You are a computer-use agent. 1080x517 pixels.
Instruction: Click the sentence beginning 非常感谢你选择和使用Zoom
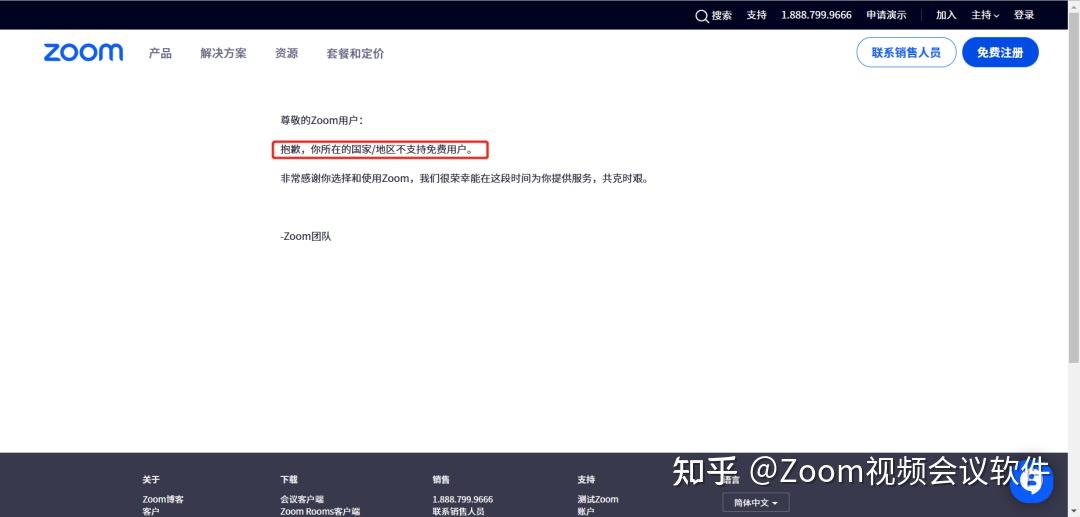click(465, 178)
